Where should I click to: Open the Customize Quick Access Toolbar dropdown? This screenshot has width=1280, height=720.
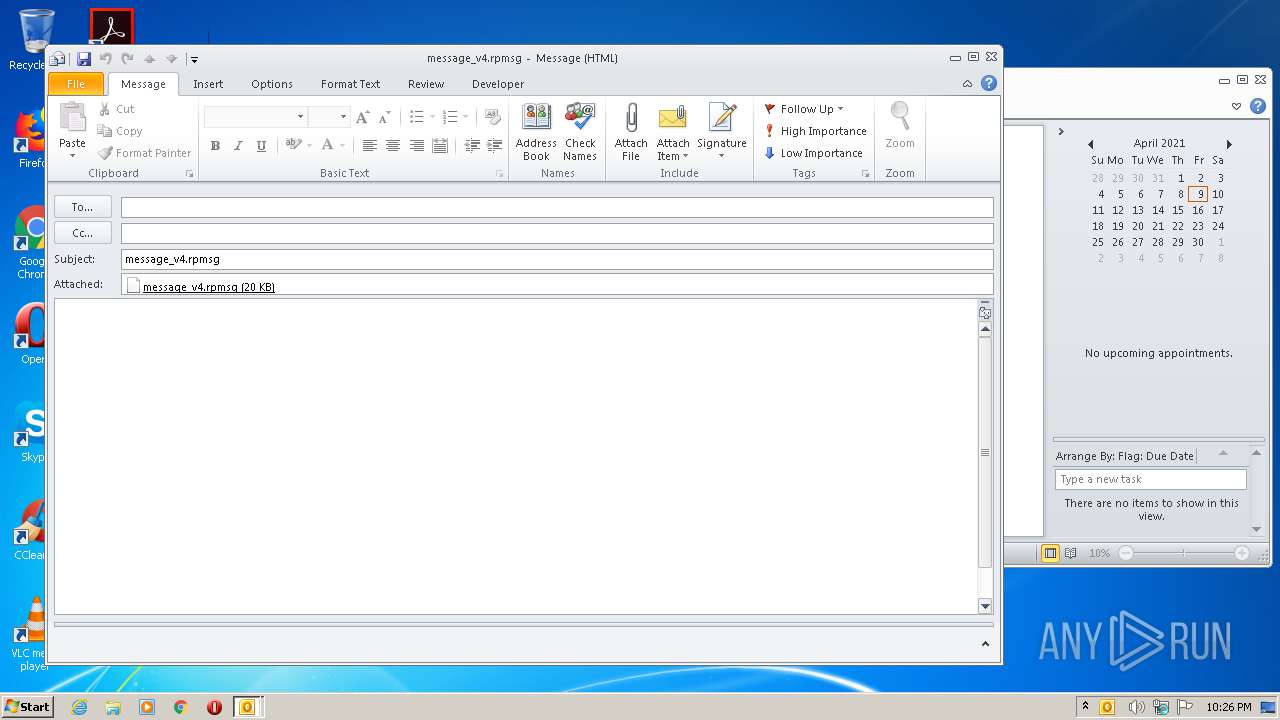pyautogui.click(x=194, y=60)
